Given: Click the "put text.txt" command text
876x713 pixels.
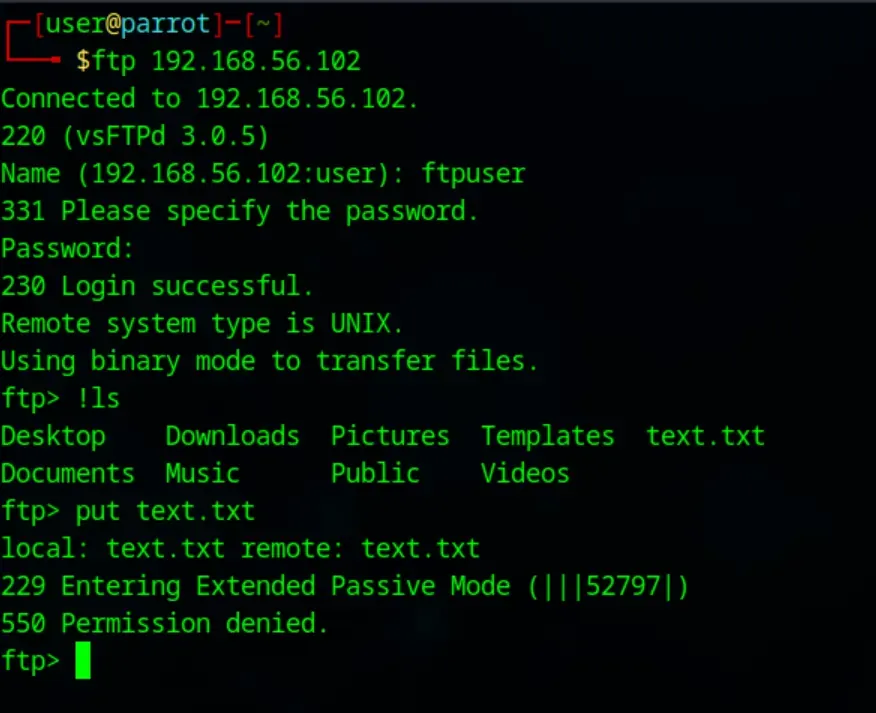Looking at the screenshot, I should coord(165,511).
